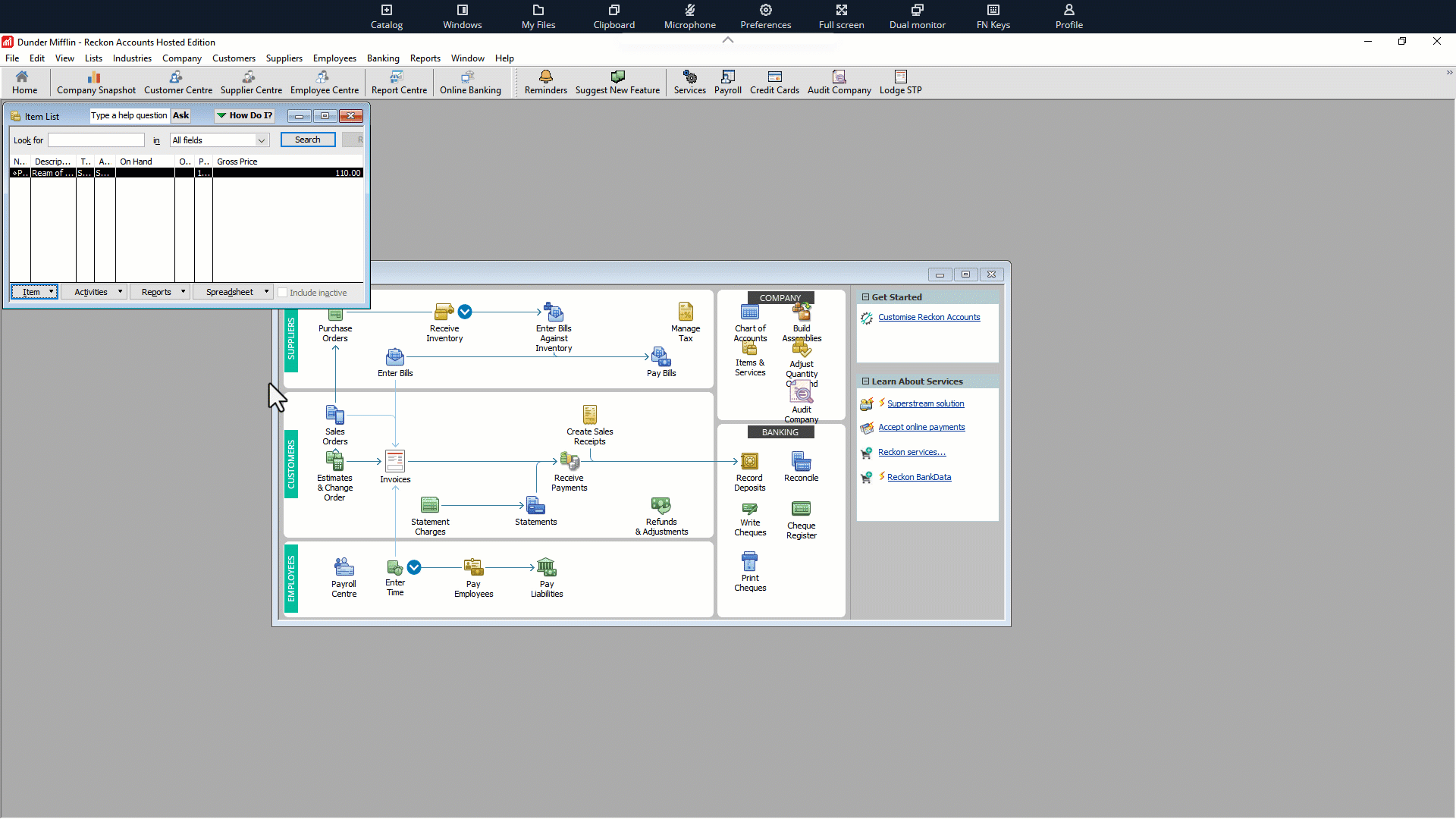Open the Lists menu

pos(93,58)
